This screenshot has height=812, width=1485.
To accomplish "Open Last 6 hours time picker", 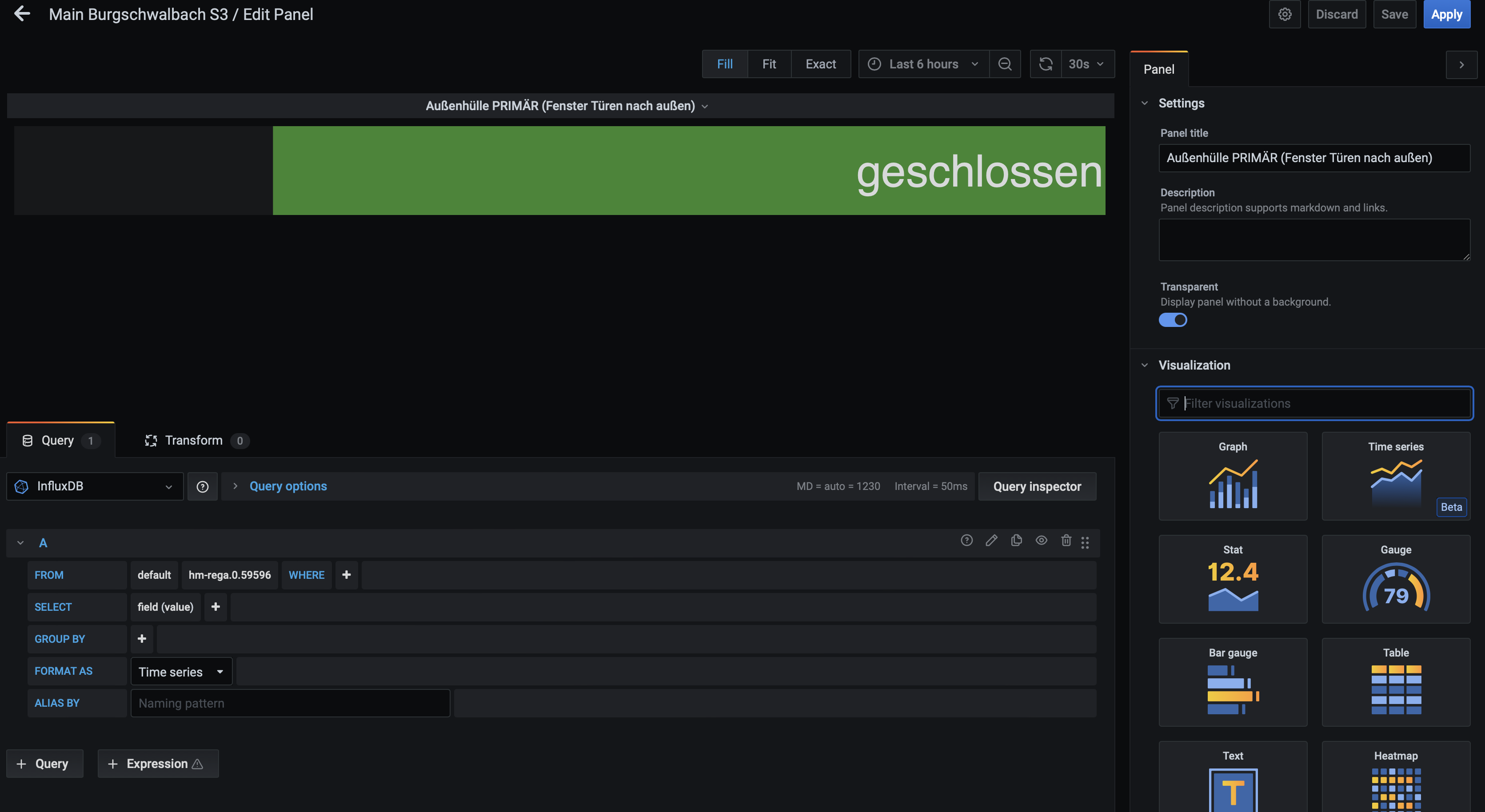I will 923,64.
